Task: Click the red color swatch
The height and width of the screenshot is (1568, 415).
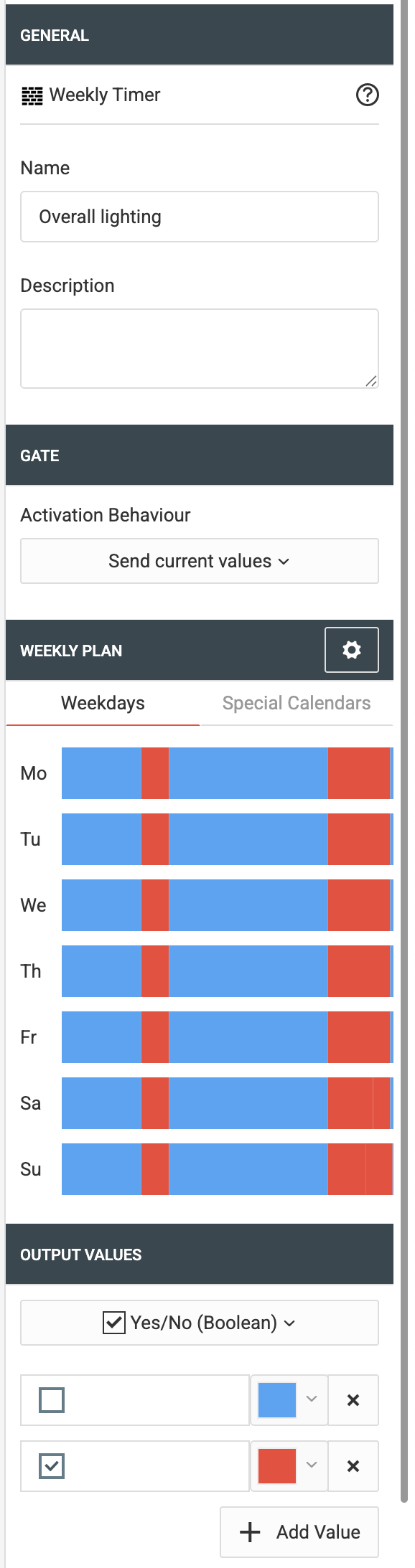Action: tap(277, 1465)
